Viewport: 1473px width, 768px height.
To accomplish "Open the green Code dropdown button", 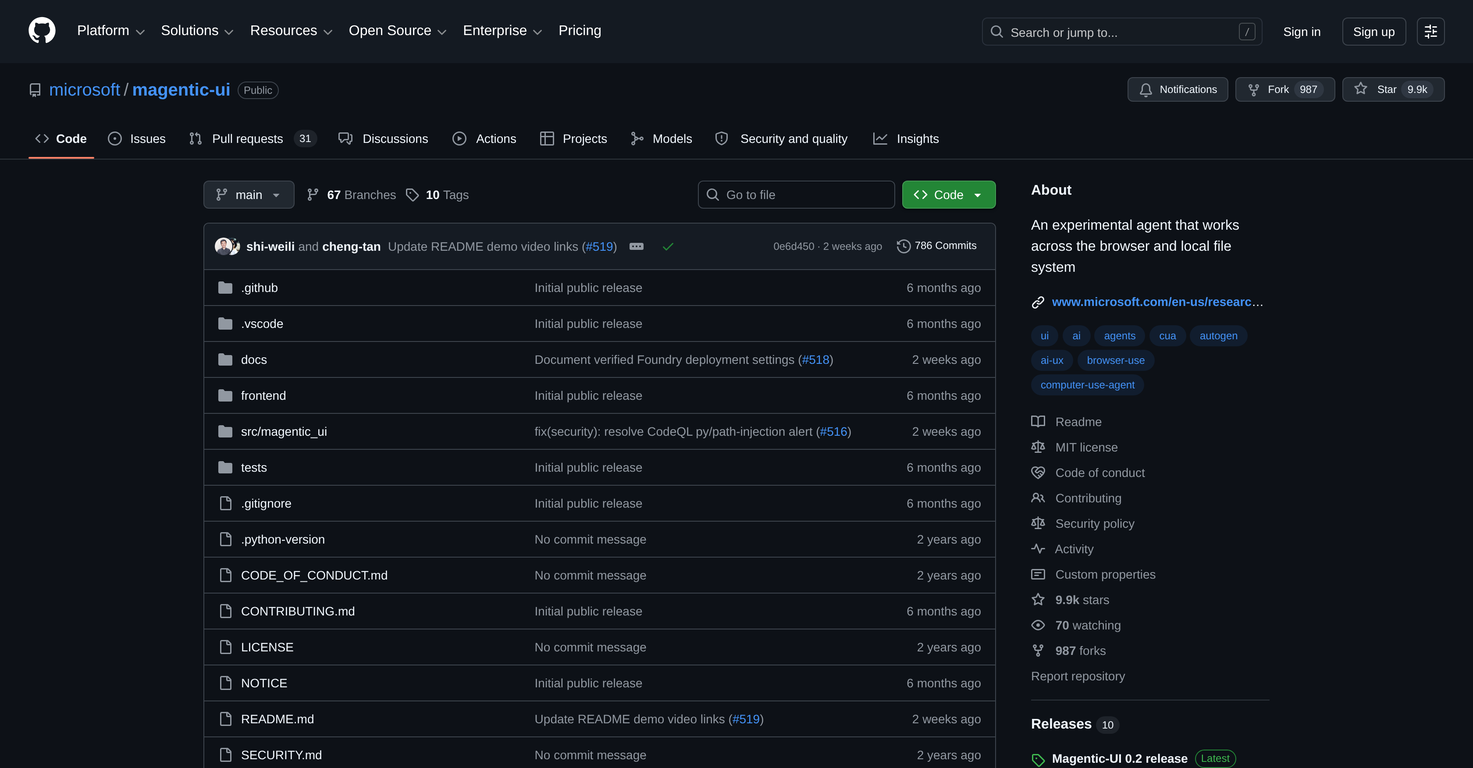I will pos(949,195).
